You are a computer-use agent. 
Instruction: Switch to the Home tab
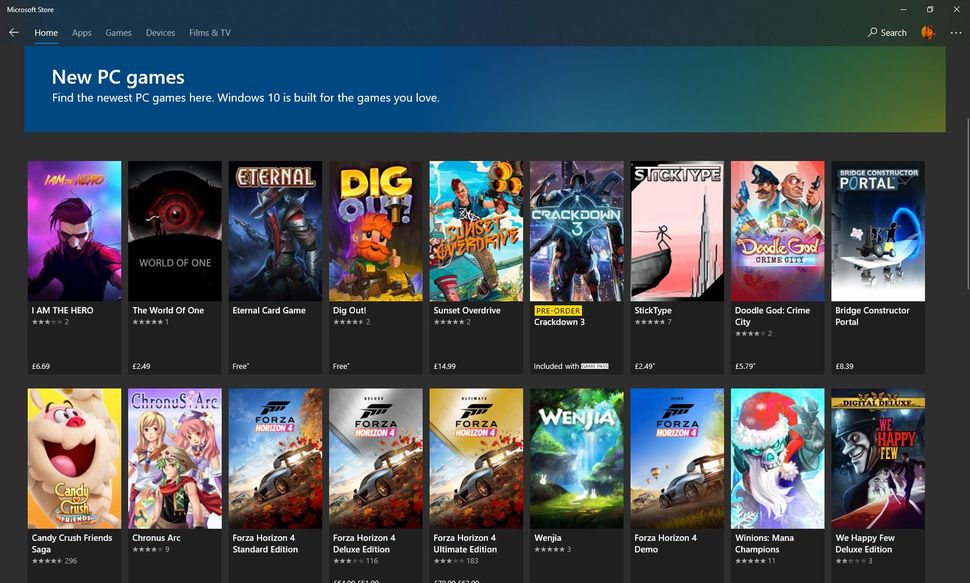(x=46, y=33)
